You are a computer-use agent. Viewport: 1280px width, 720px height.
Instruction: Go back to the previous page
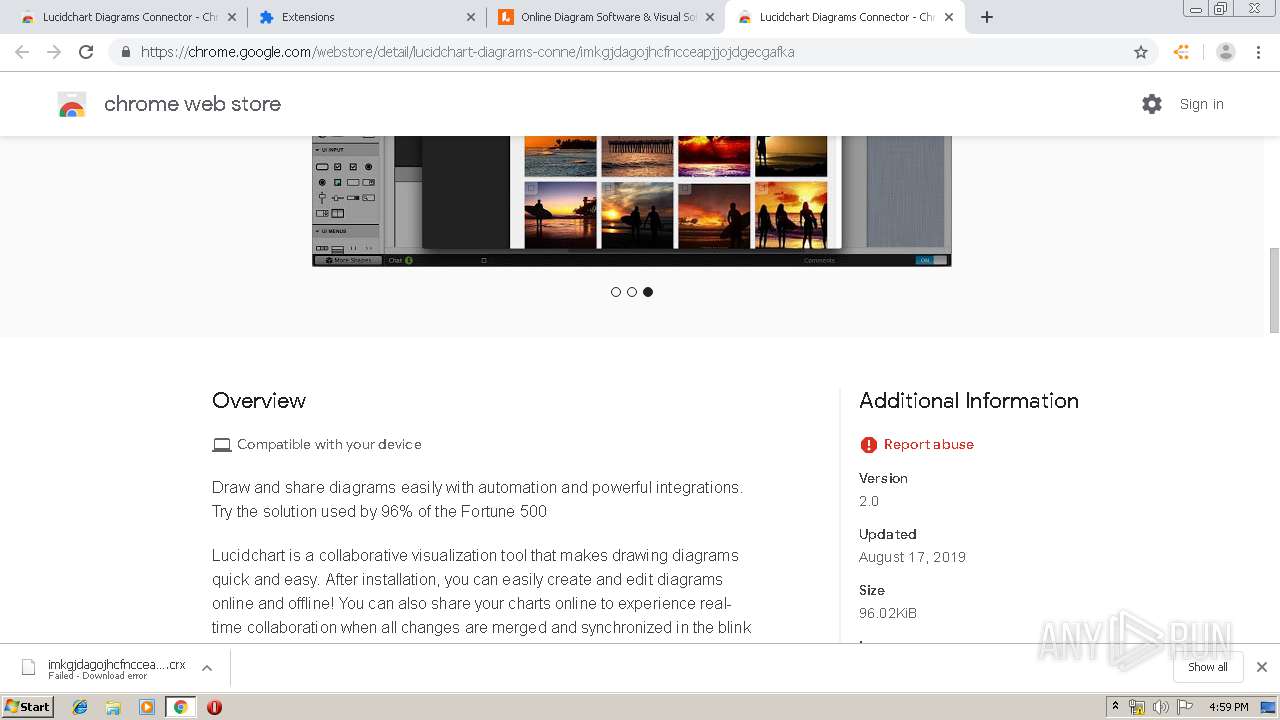click(22, 52)
